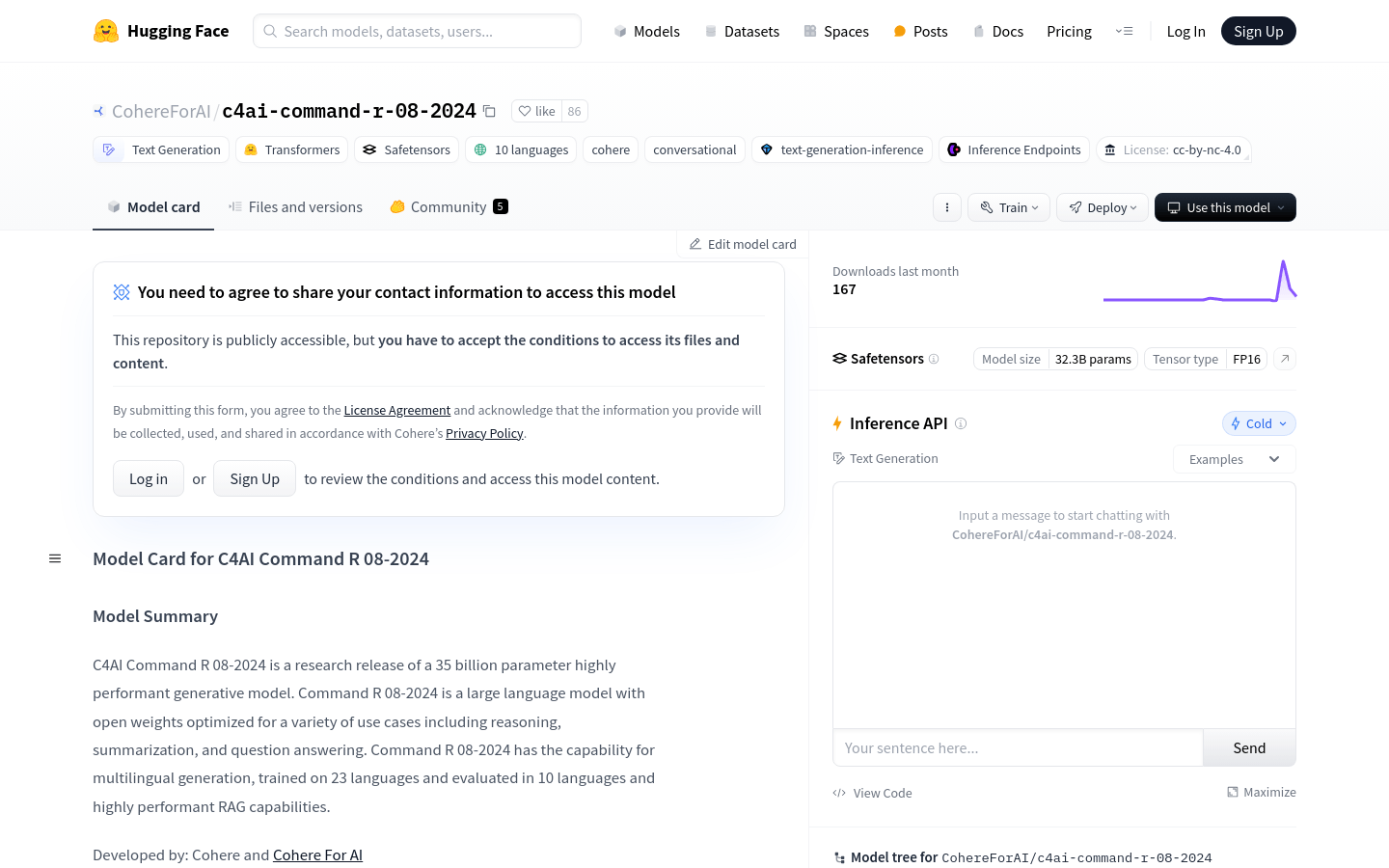Select the 10 languages tag

pos(521,149)
